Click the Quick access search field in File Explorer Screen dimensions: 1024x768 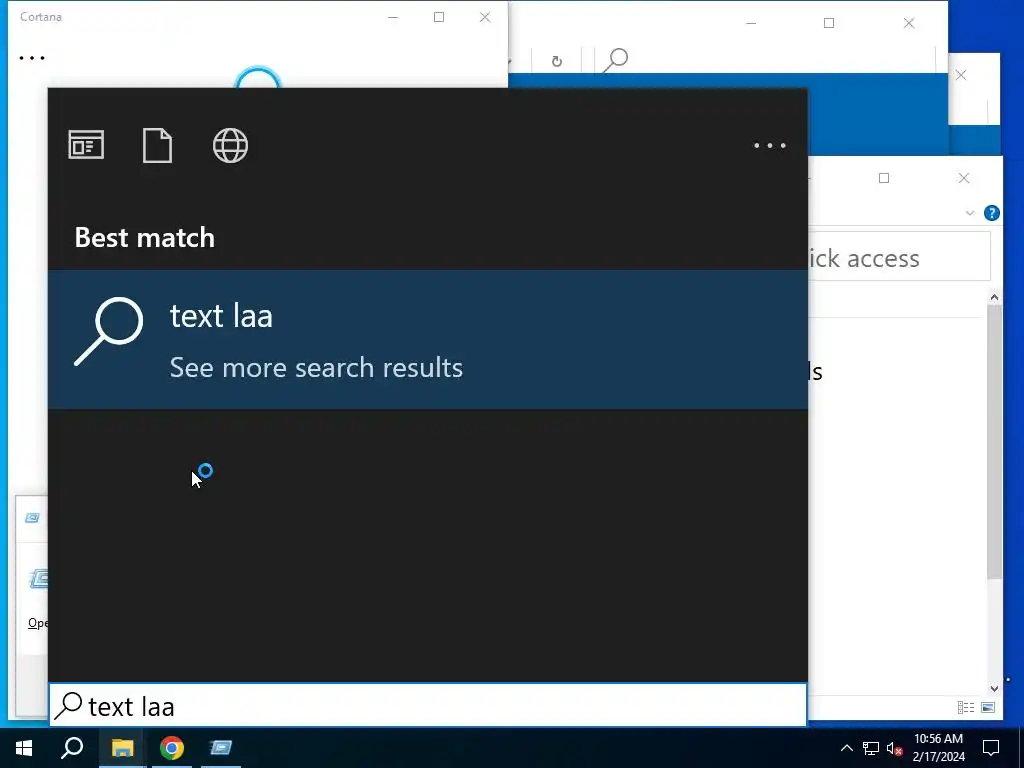[x=899, y=258]
